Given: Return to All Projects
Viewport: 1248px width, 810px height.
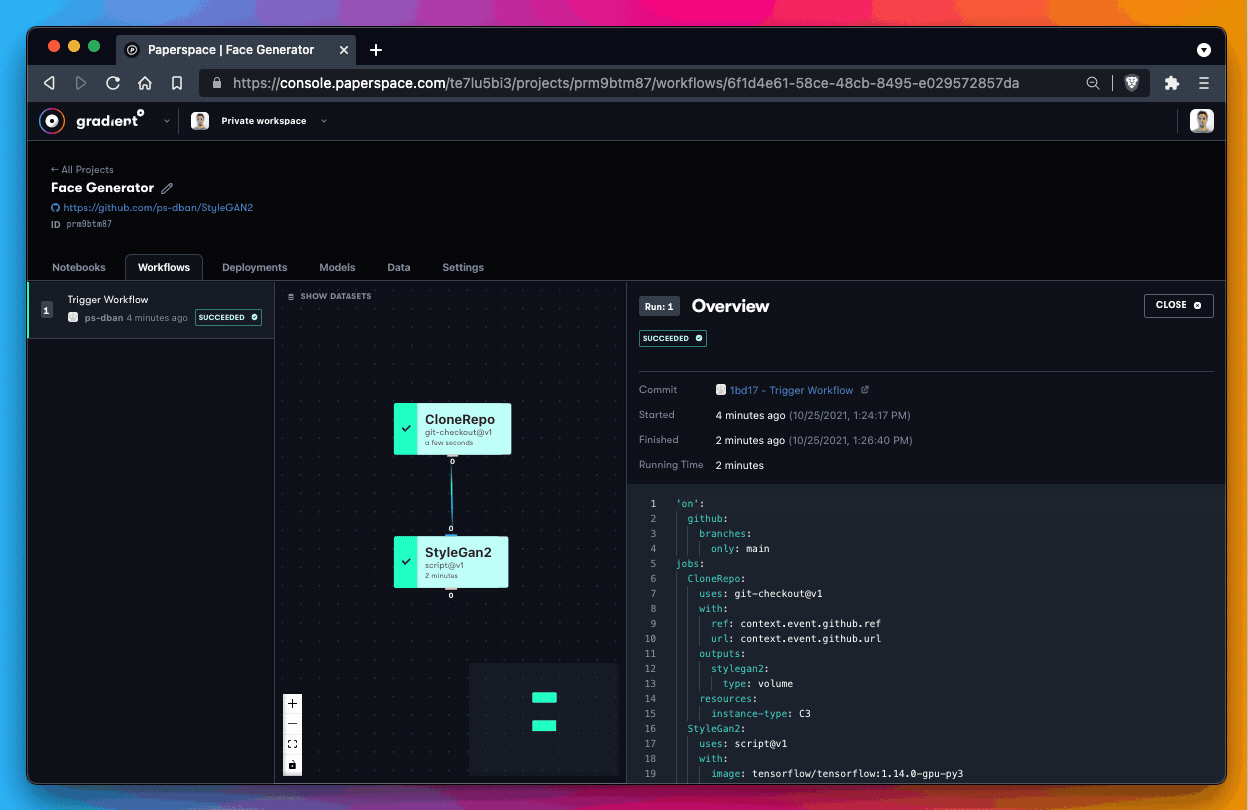Looking at the screenshot, I should 82,170.
